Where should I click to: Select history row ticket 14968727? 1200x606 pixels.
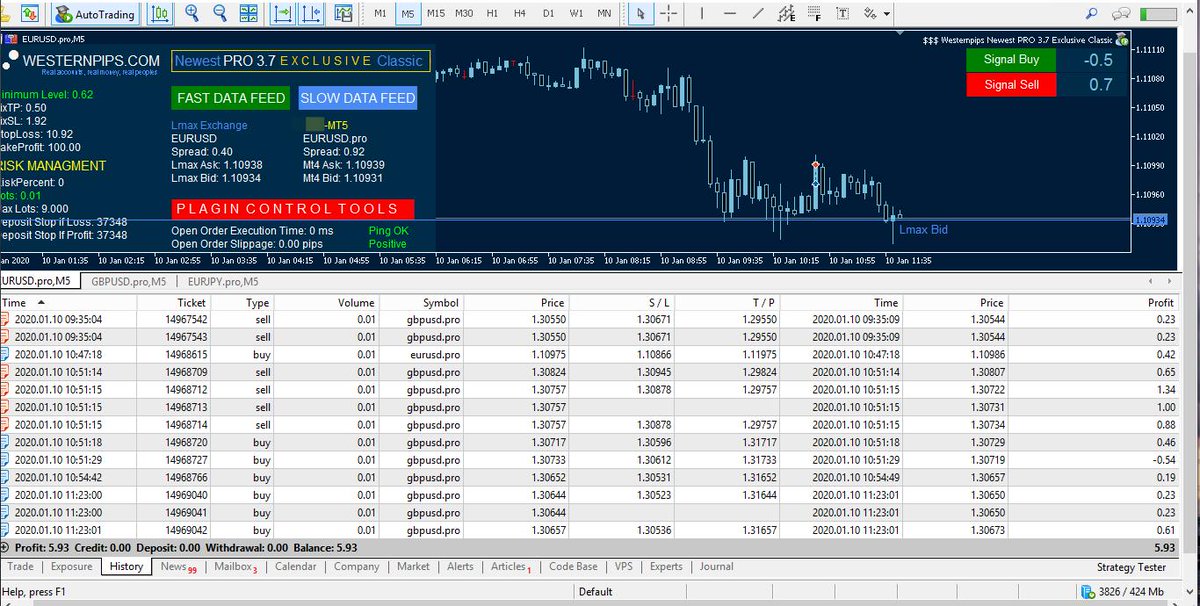click(589, 459)
